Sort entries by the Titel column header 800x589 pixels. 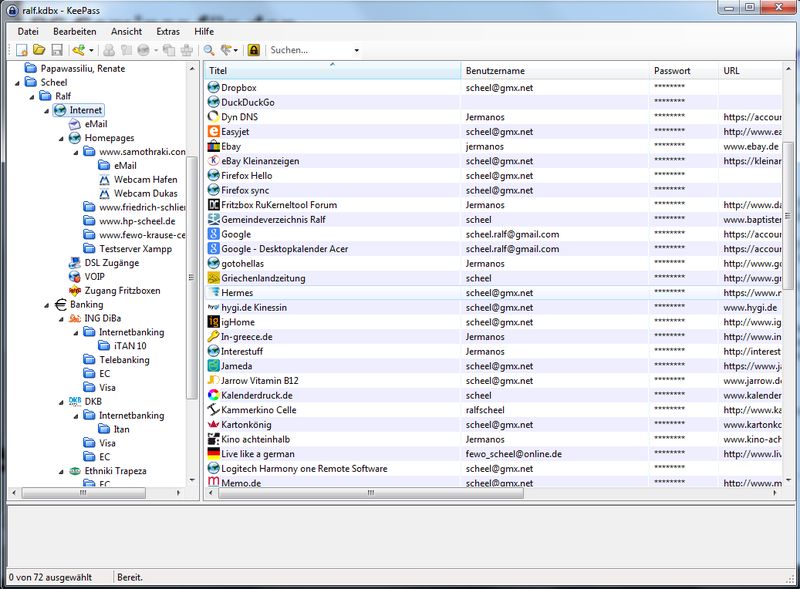[333, 70]
